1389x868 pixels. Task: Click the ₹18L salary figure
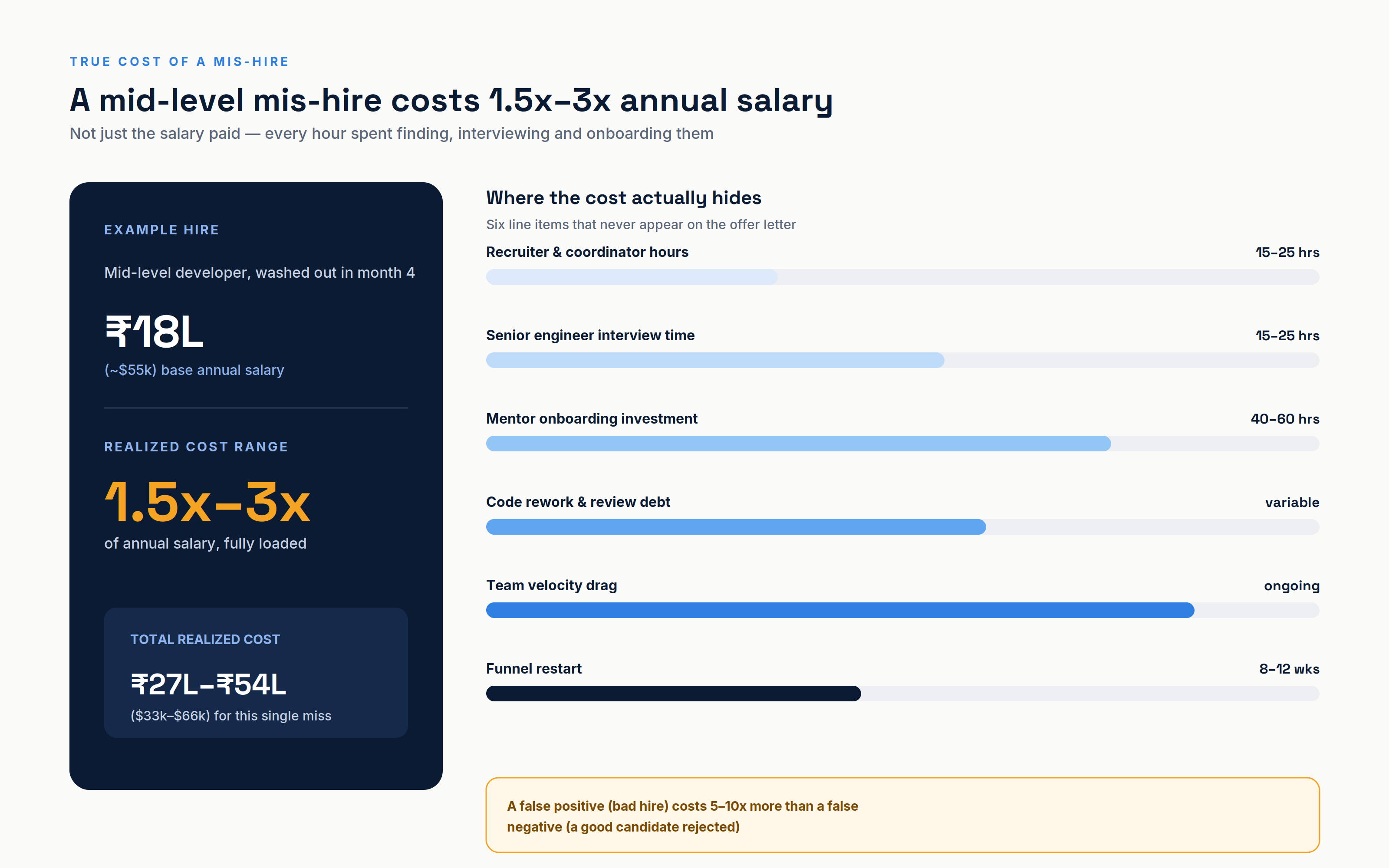[154, 332]
